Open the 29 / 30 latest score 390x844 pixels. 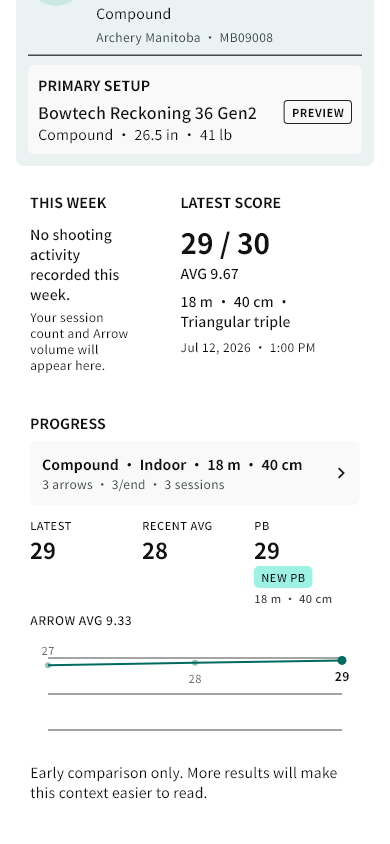pos(225,244)
